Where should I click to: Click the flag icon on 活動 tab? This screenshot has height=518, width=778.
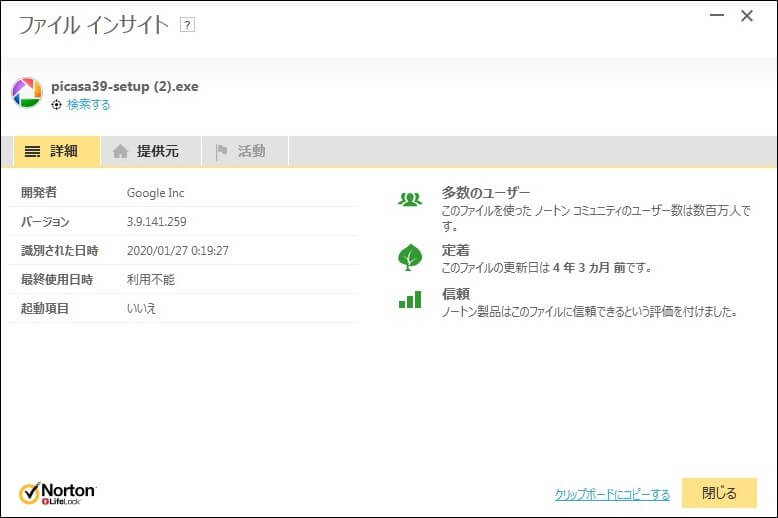(221, 151)
